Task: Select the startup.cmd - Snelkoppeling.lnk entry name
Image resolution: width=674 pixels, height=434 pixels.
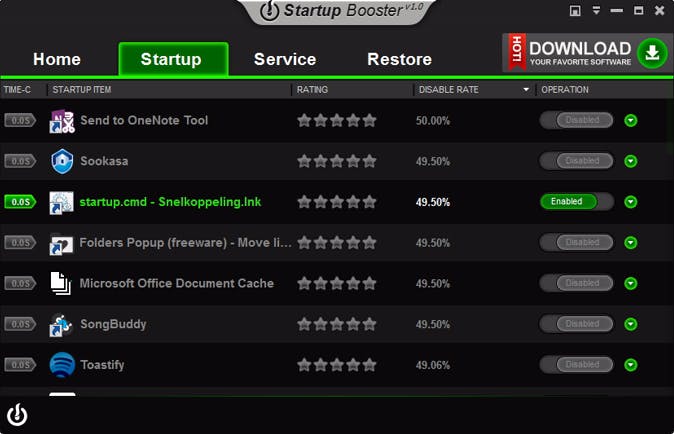Action: point(170,202)
